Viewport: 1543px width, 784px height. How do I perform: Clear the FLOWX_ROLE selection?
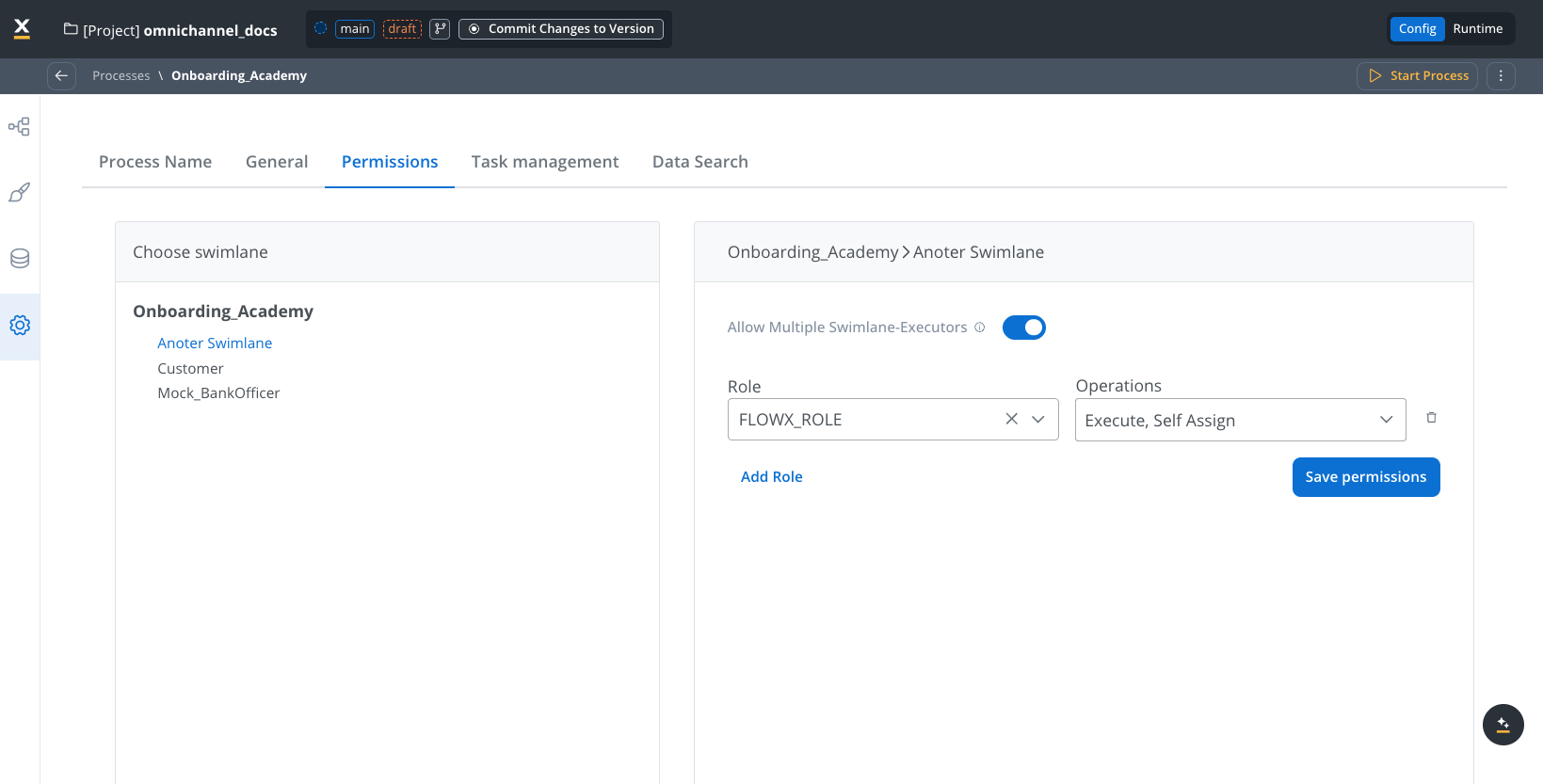coord(1011,420)
